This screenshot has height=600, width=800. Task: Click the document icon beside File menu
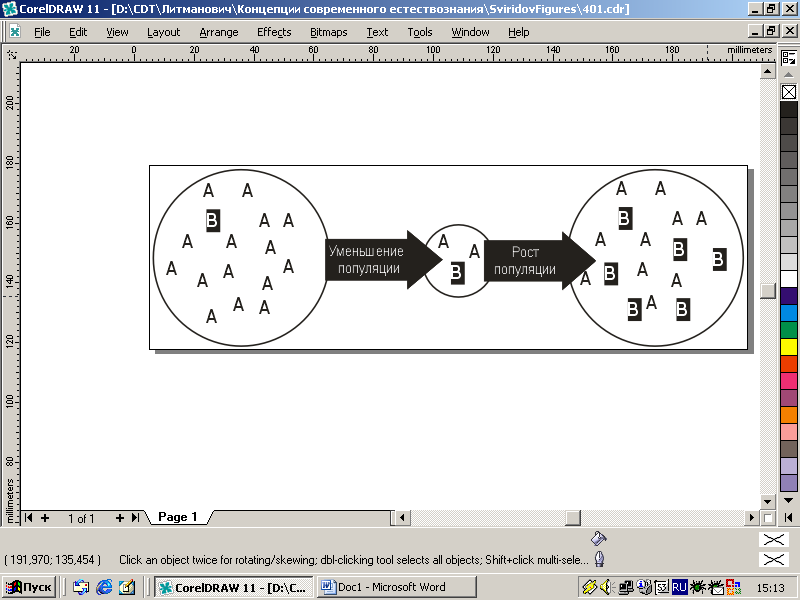pyautogui.click(x=15, y=32)
